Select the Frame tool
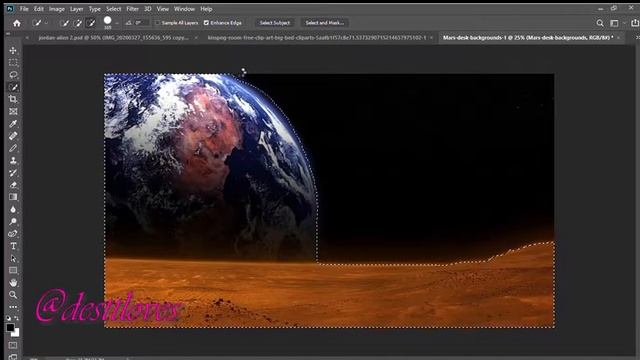Viewport: 640px width, 360px height. click(13, 111)
